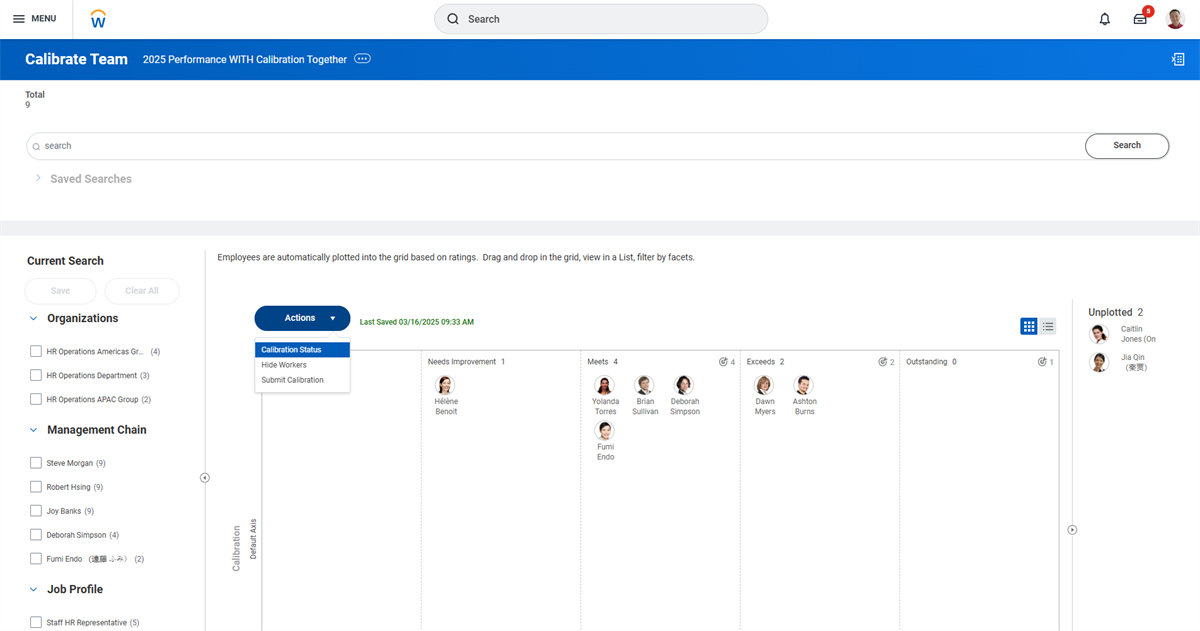Viewport: 1200px width, 631px height.
Task: Collapse the Organizations facet group
Action: click(x=34, y=318)
